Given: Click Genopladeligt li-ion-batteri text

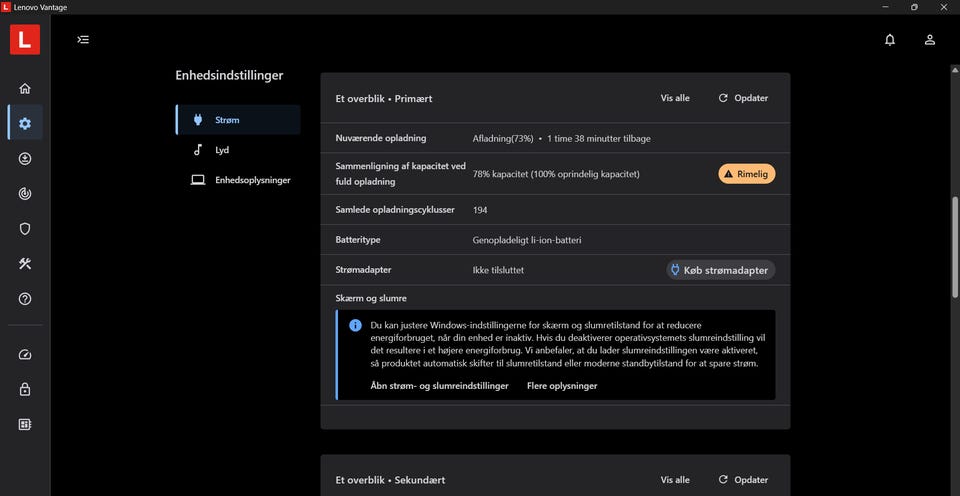Looking at the screenshot, I should click(527, 240).
